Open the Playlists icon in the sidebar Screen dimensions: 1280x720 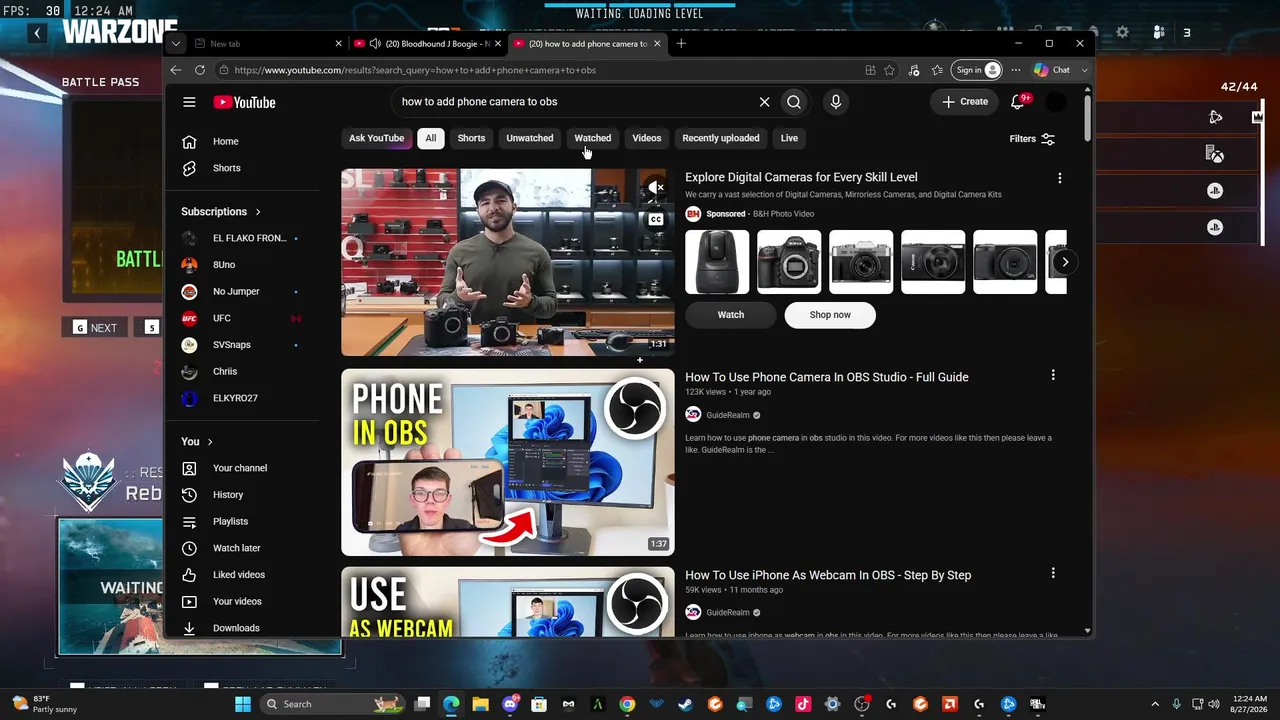189,521
